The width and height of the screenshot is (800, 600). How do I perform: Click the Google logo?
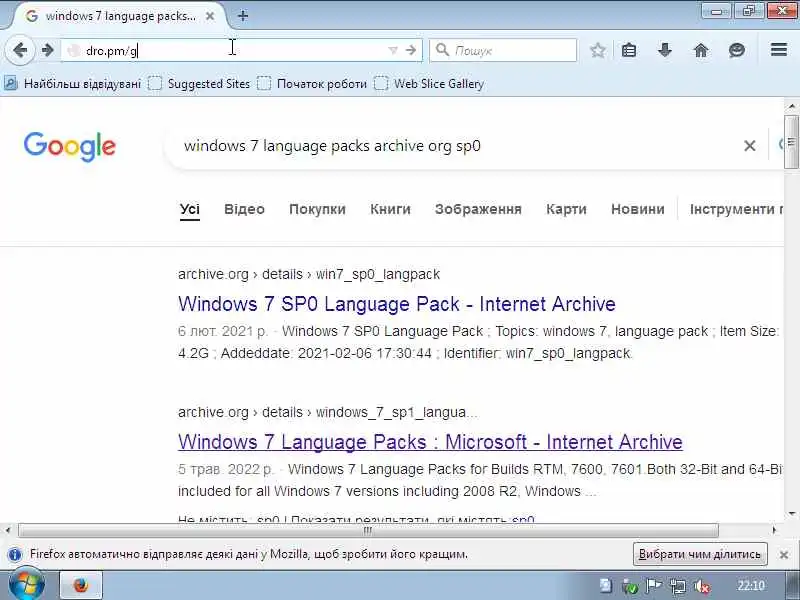[x=70, y=147]
